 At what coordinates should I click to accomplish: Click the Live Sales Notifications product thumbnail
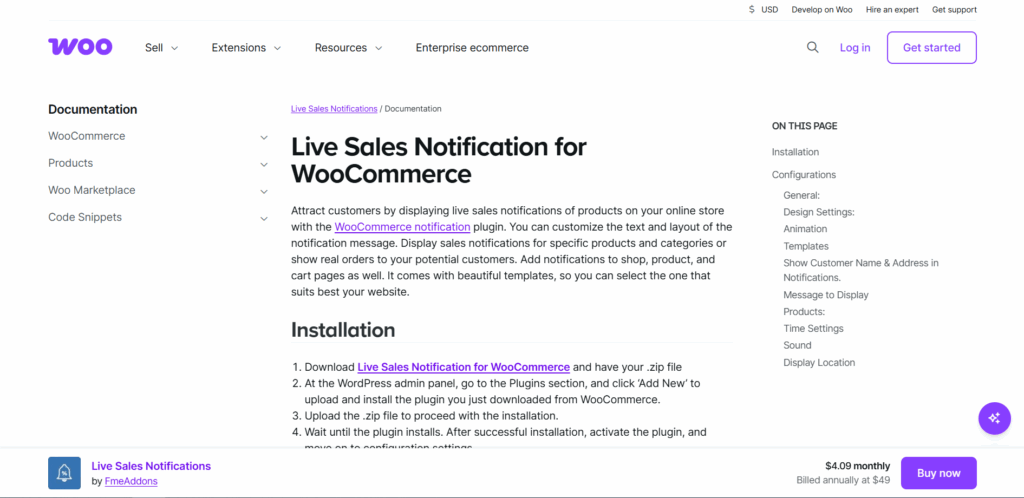pyautogui.click(x=64, y=473)
